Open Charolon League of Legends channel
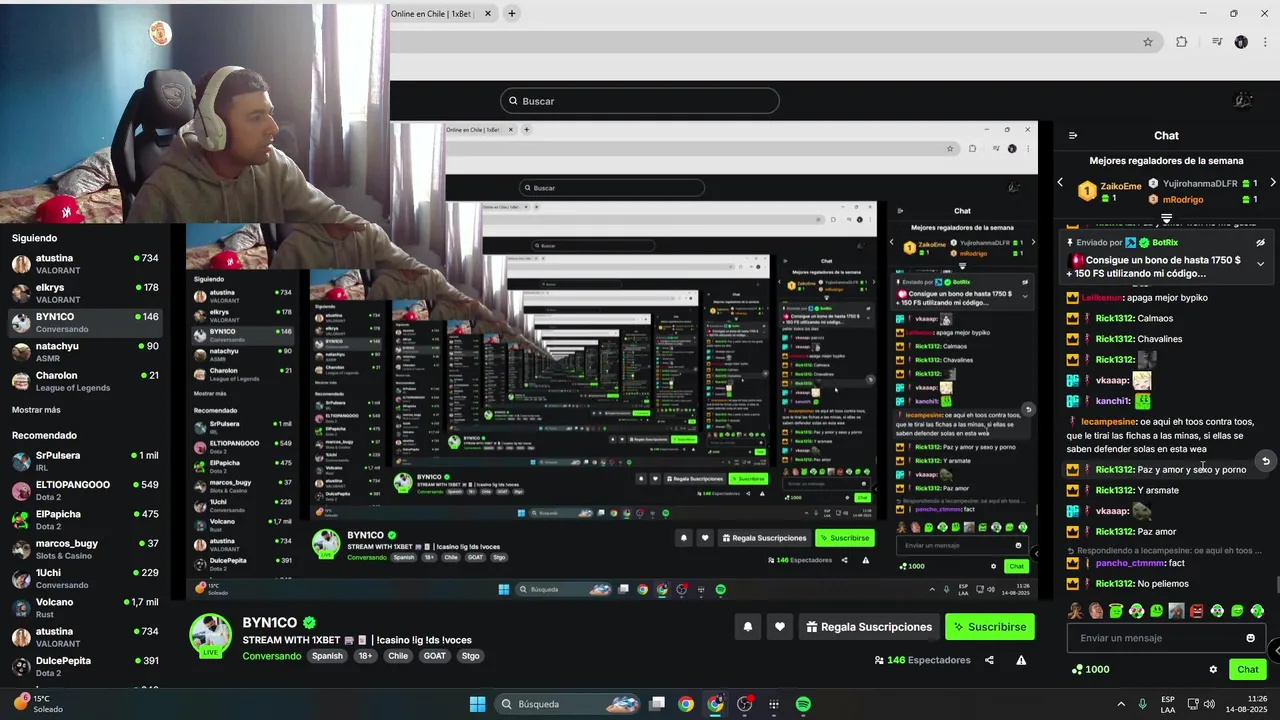Screen dimensions: 1280x720 [85, 381]
